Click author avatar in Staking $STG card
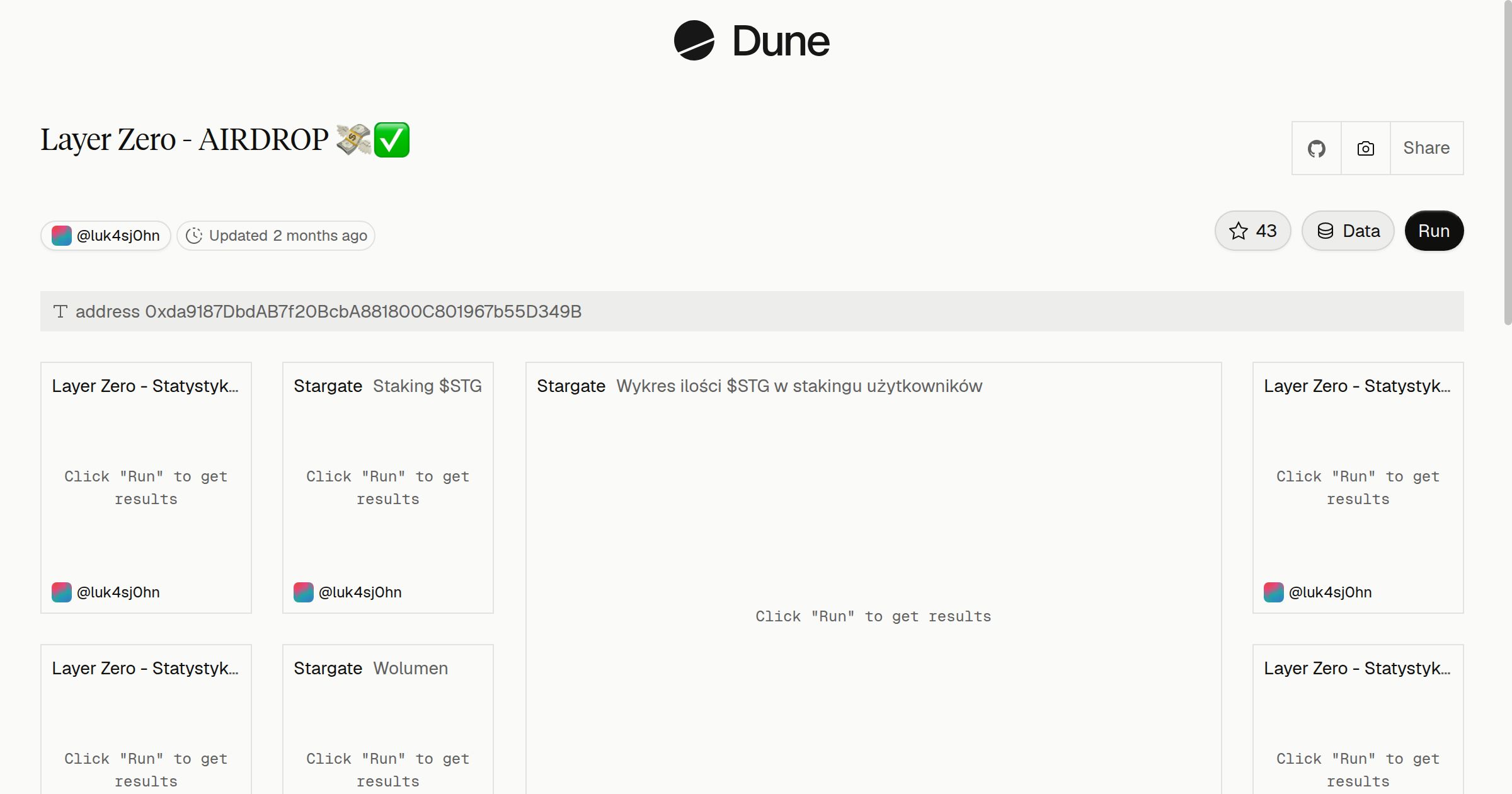Viewport: 1512px width, 794px height. coord(304,592)
